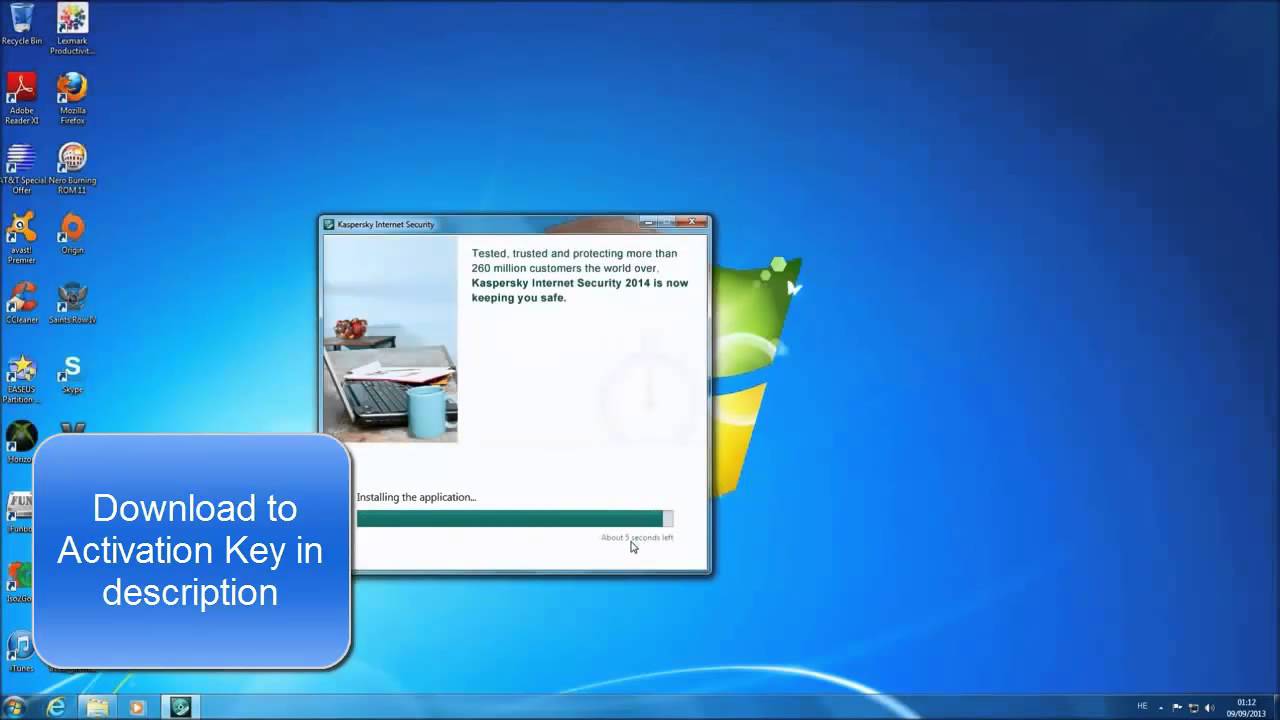The image size is (1280, 720).
Task: Click the installation progress bar
Action: [515, 518]
